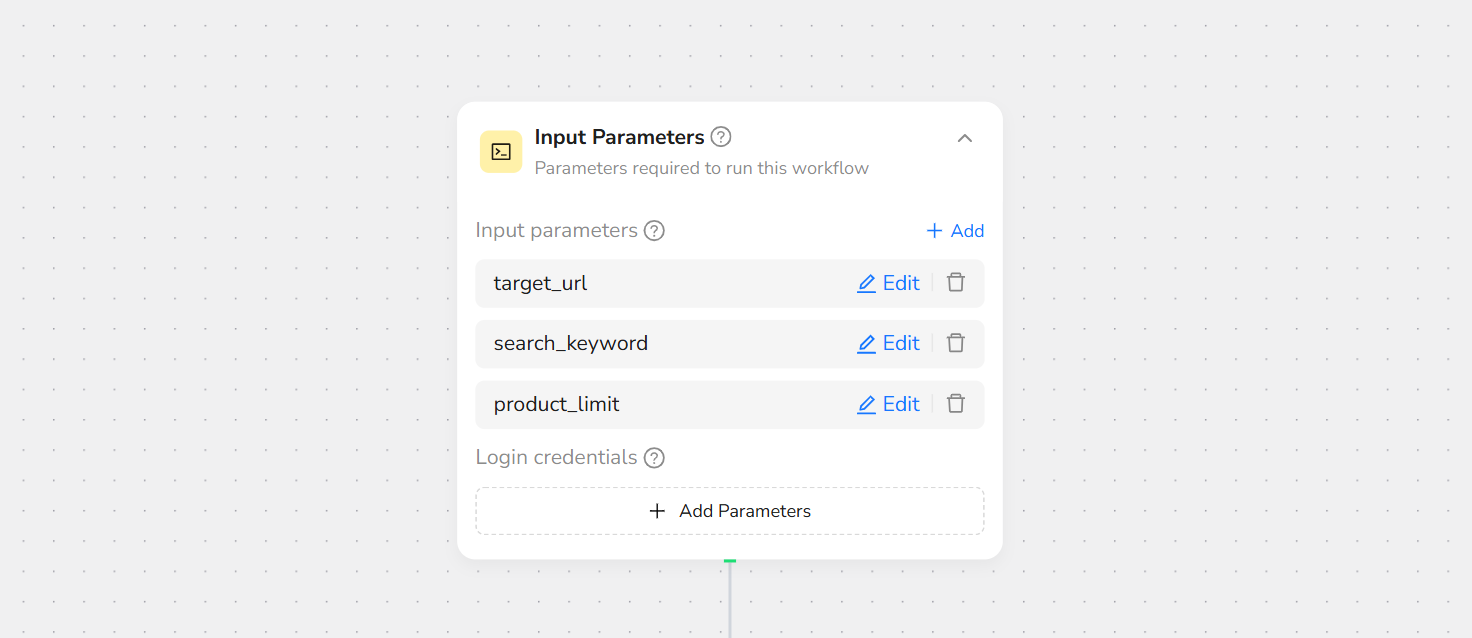Open help tooltip beside Input Parameters title
Image resolution: width=1472 pixels, height=638 pixels.
(x=721, y=137)
